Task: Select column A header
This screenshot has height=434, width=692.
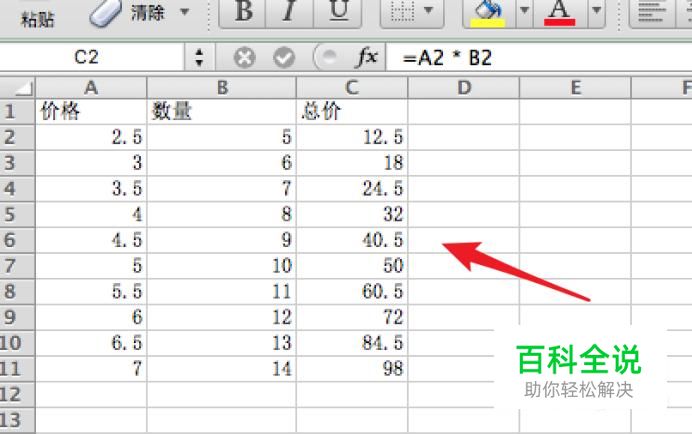Action: [x=91, y=87]
